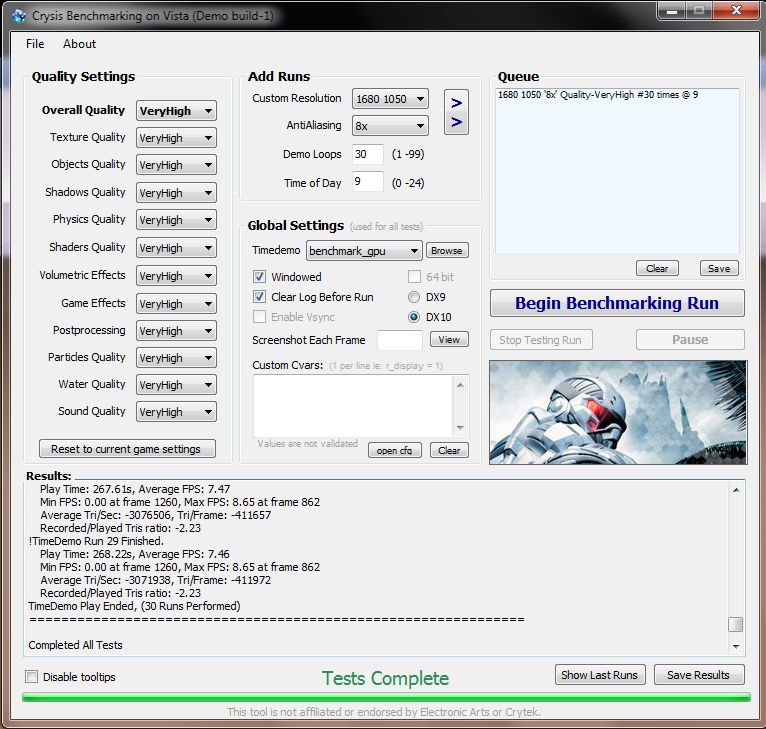Open the AntiAliasing dropdown
766x729 pixels.
(x=390, y=126)
